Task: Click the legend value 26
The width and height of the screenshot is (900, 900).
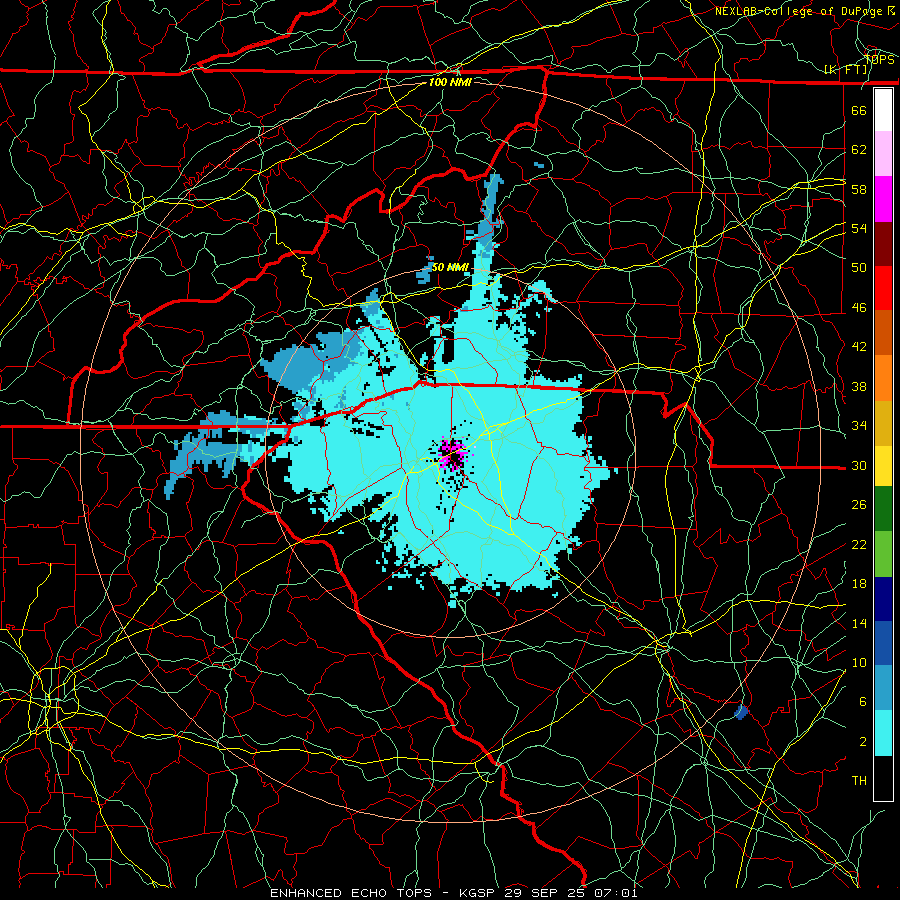Action: pos(859,505)
